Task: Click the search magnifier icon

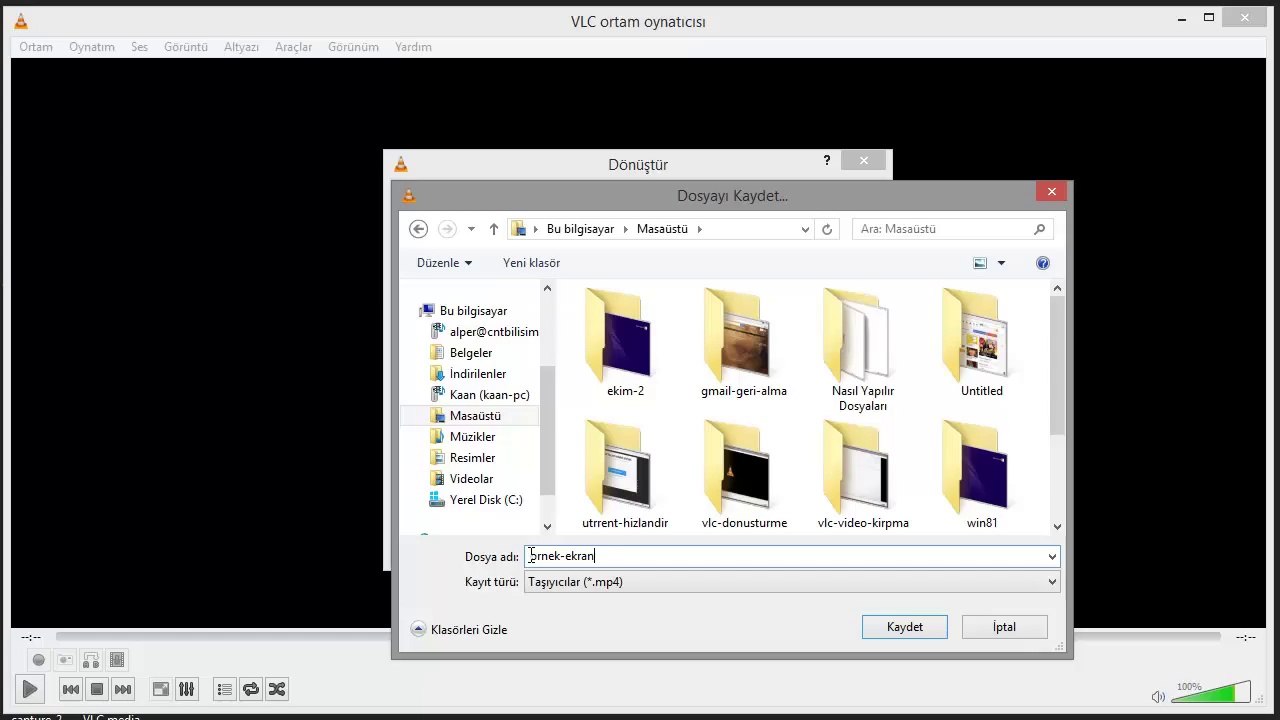Action: [1040, 229]
